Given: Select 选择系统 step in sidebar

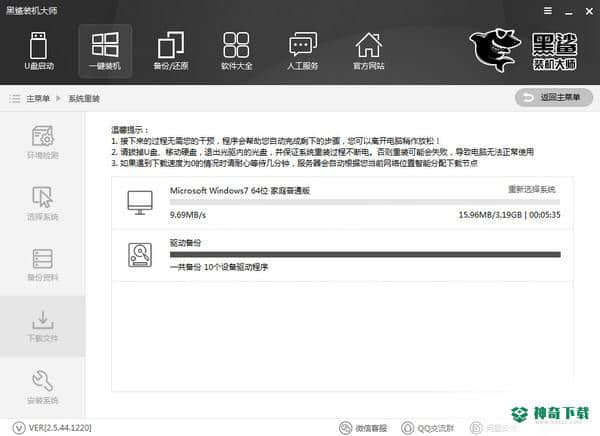Looking at the screenshot, I should (42, 203).
